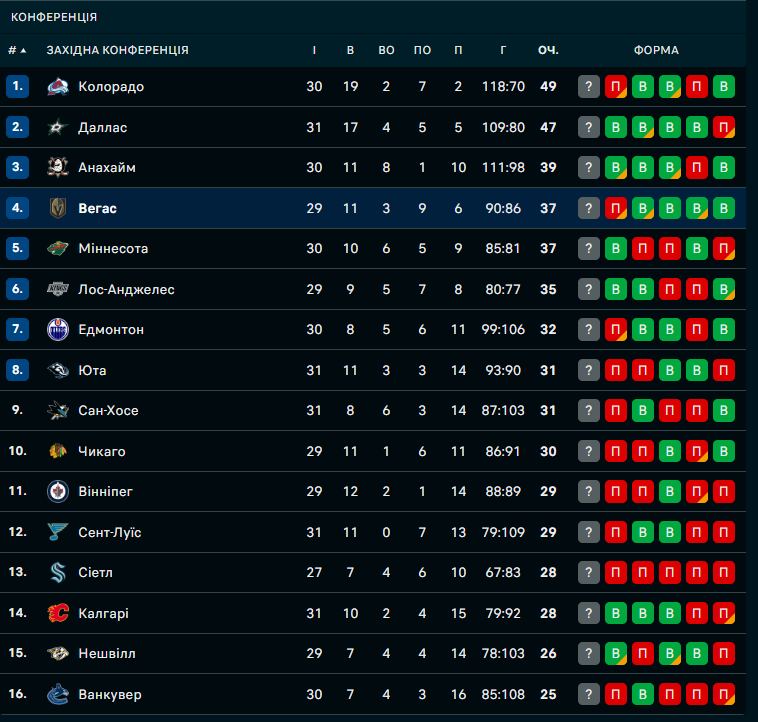Click the Minnesota Wild team logo
758x722 pixels.
pos(58,249)
